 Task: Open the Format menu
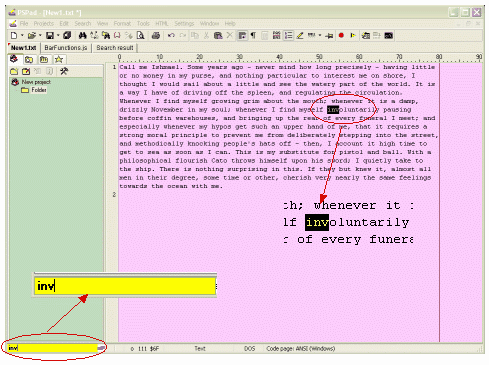point(122,23)
